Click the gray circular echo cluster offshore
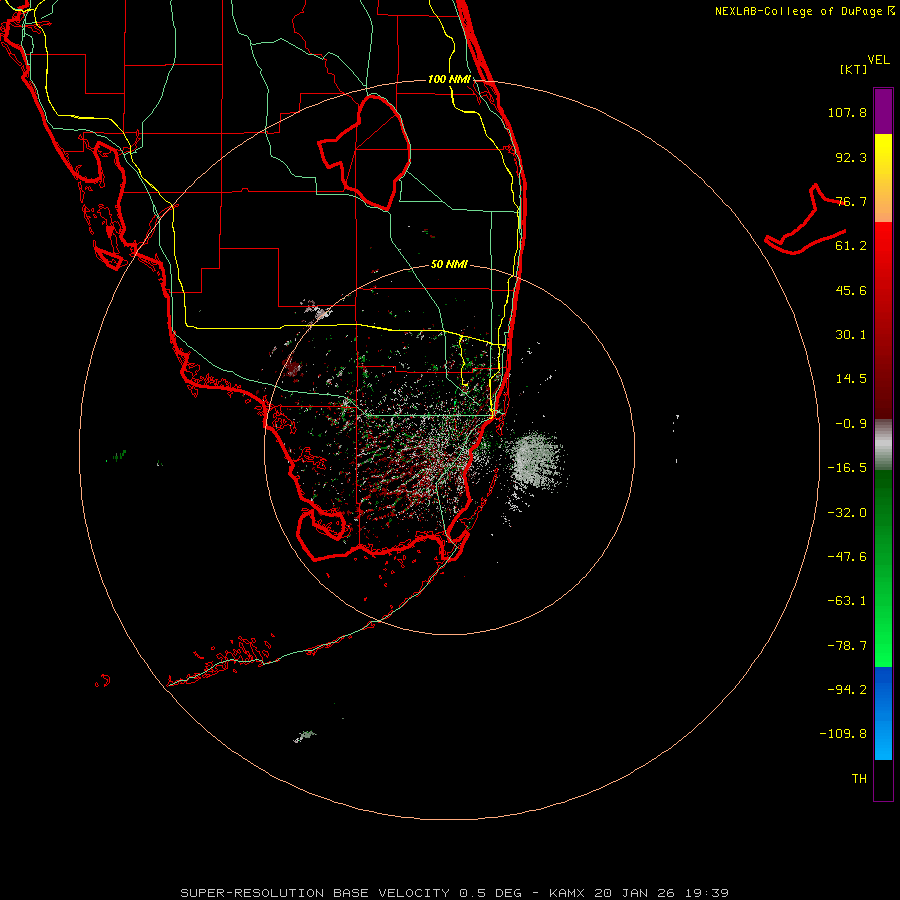Viewport: 900px width, 900px height. (x=537, y=460)
